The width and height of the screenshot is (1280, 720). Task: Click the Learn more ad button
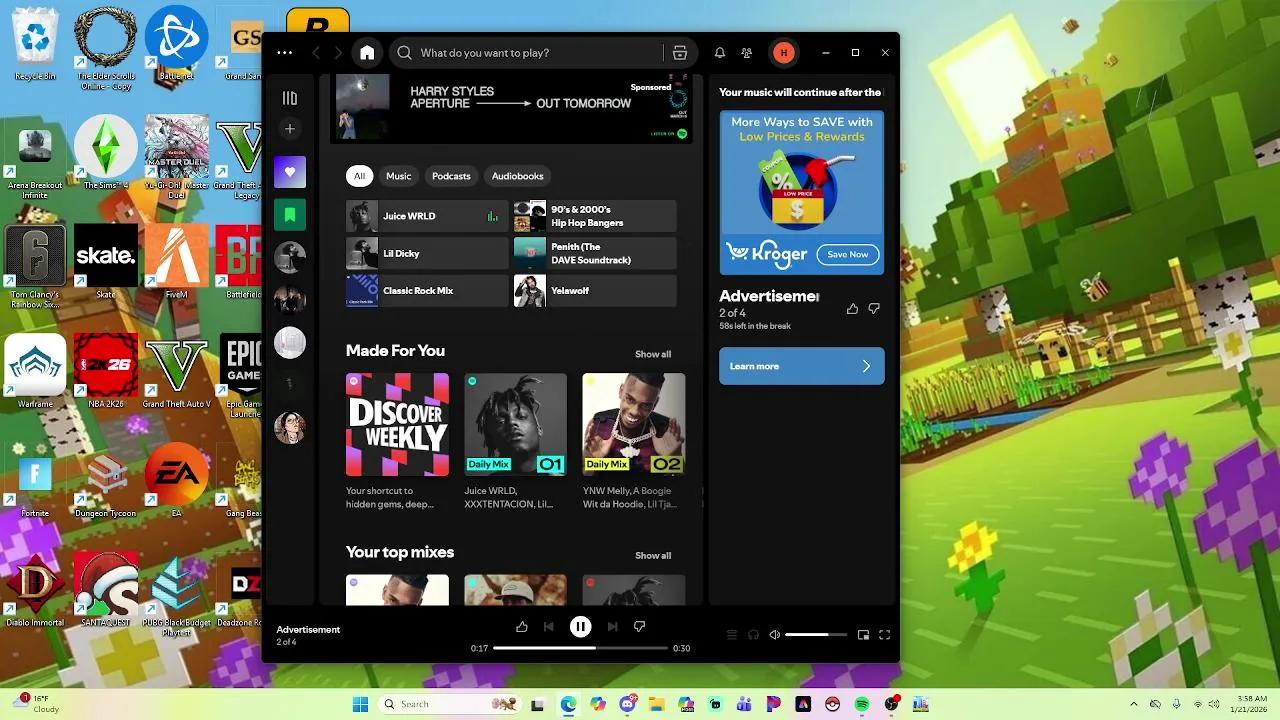tap(802, 366)
